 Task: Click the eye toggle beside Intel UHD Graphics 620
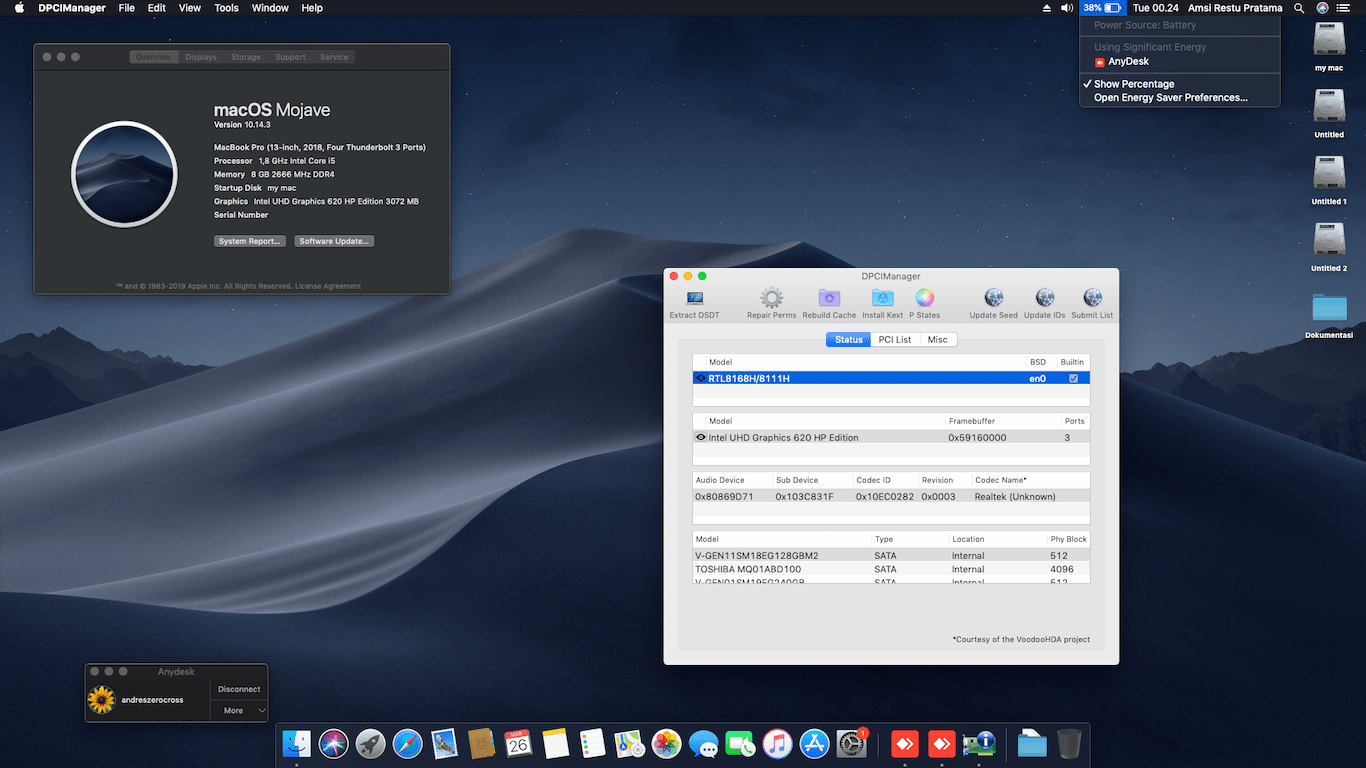[700, 437]
